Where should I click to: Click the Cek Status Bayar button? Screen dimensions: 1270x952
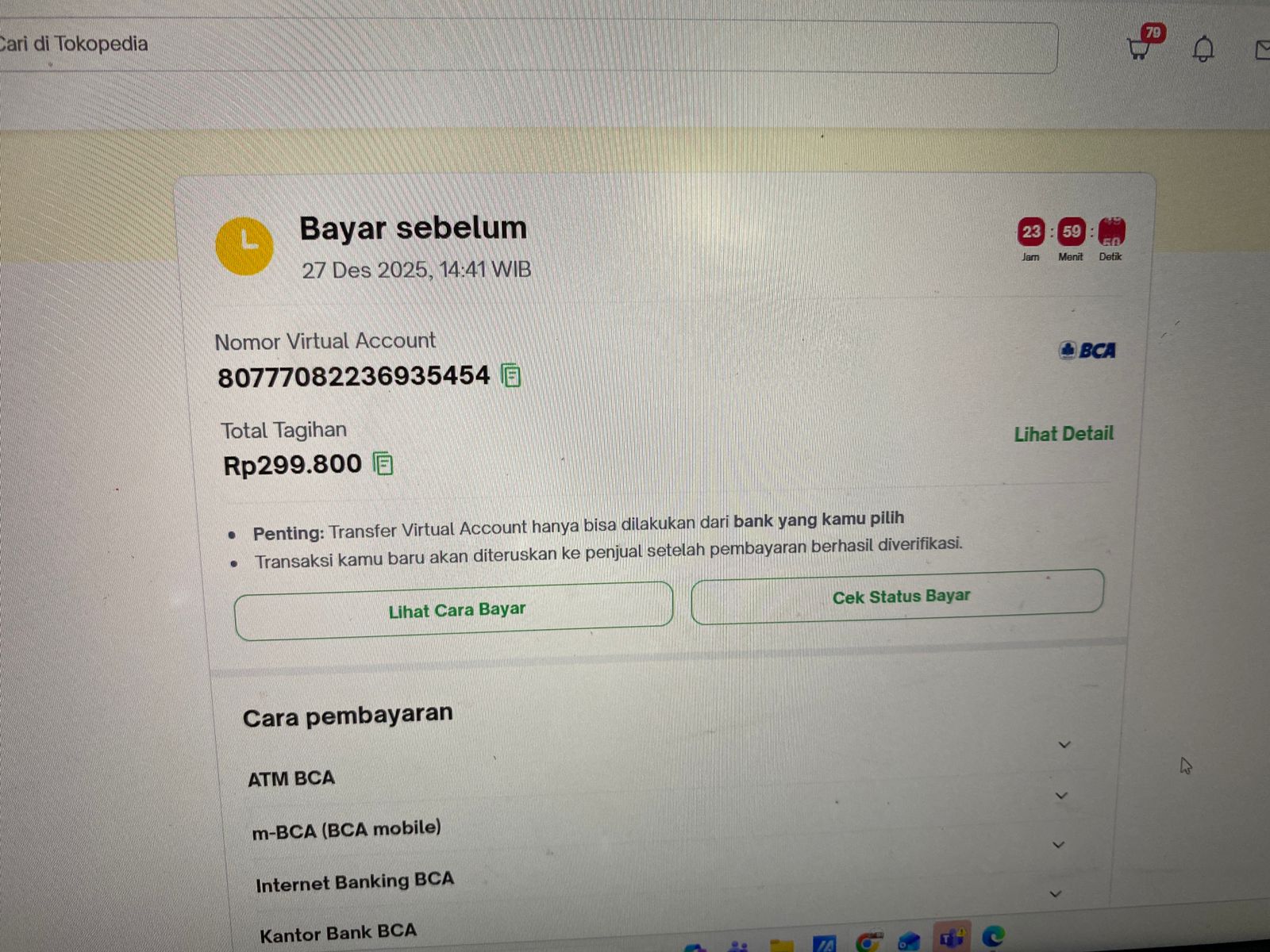[898, 596]
